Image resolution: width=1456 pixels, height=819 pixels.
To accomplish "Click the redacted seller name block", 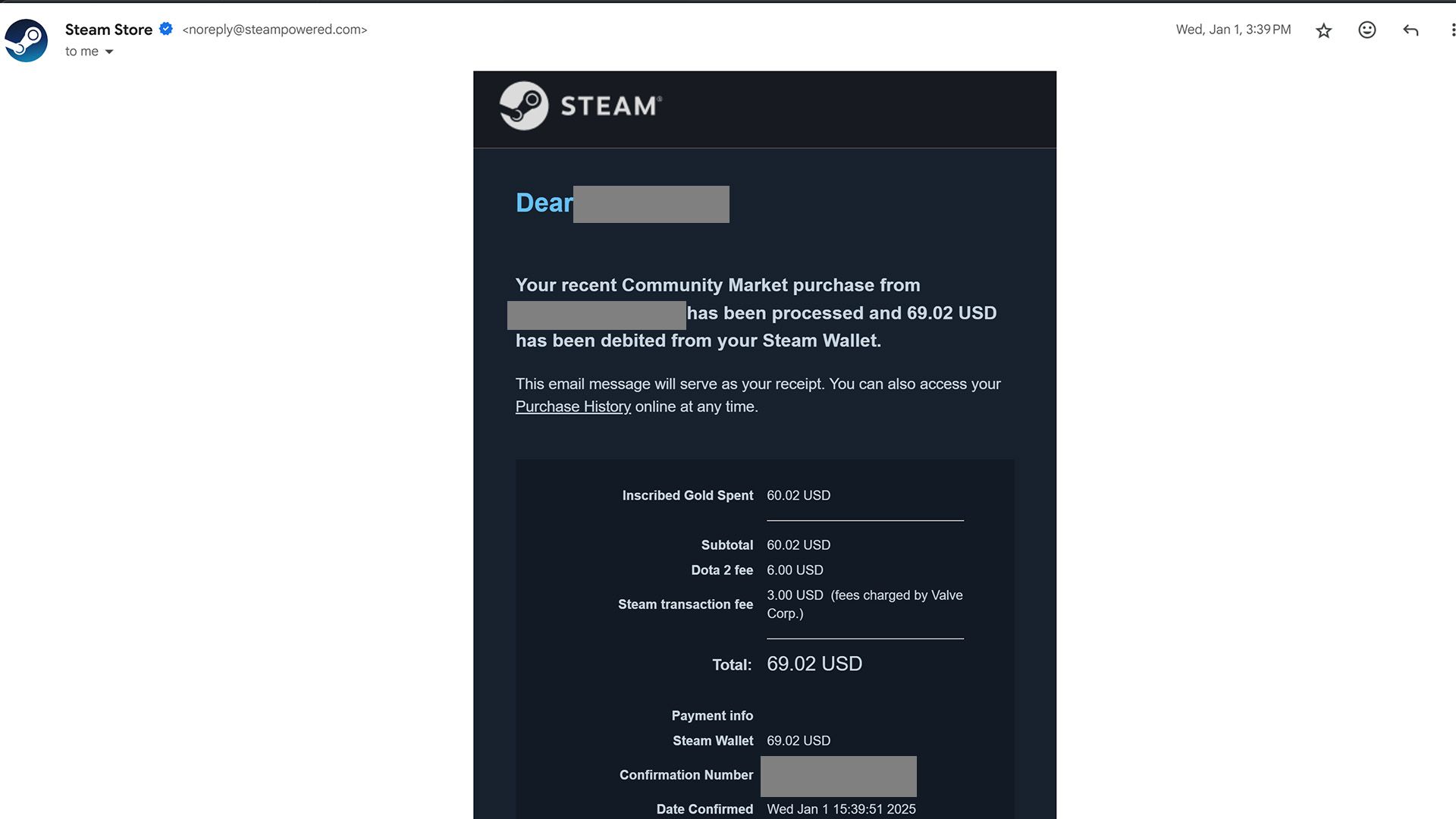I will click(596, 315).
